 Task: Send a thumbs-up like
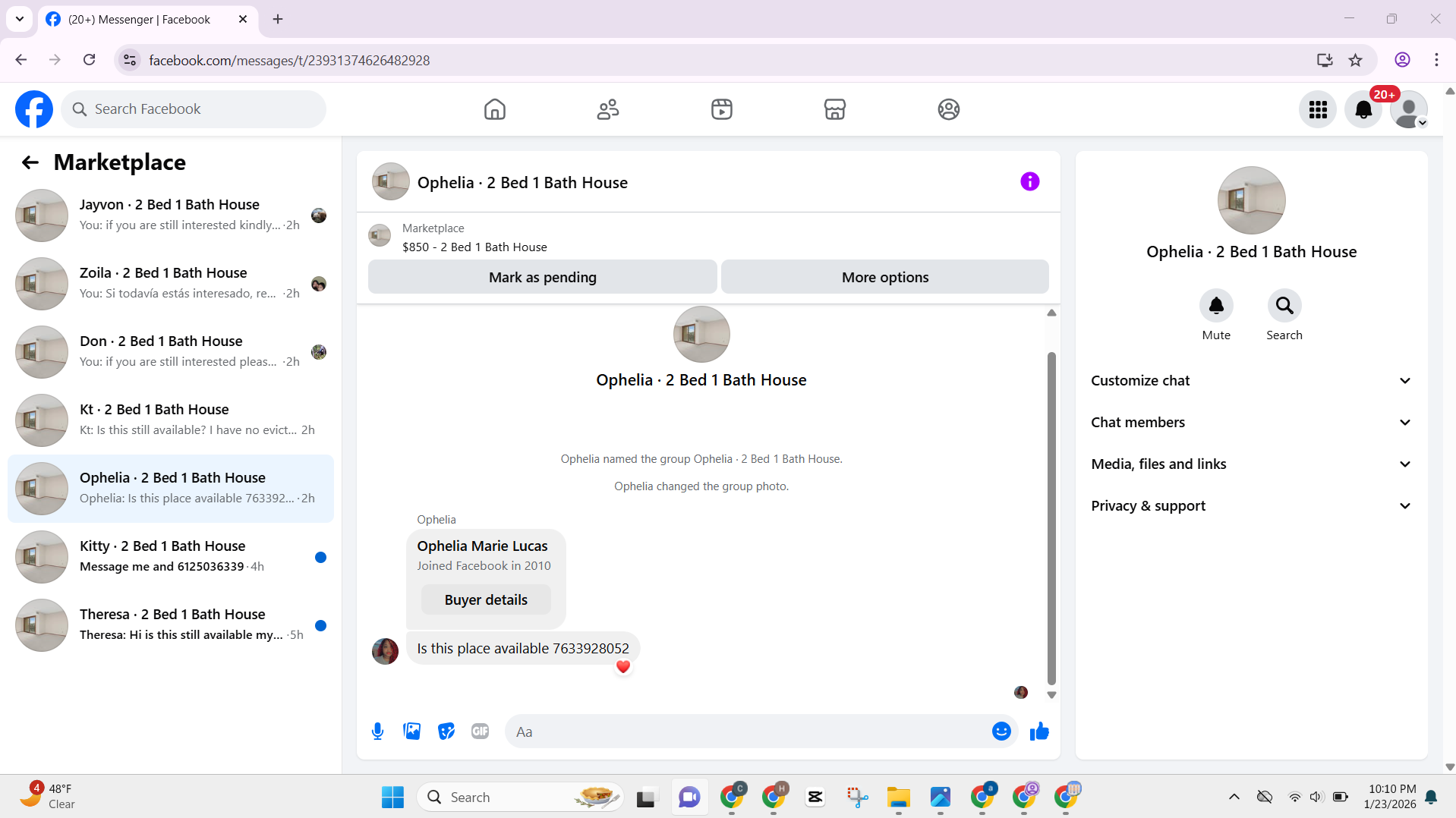pos(1039,731)
